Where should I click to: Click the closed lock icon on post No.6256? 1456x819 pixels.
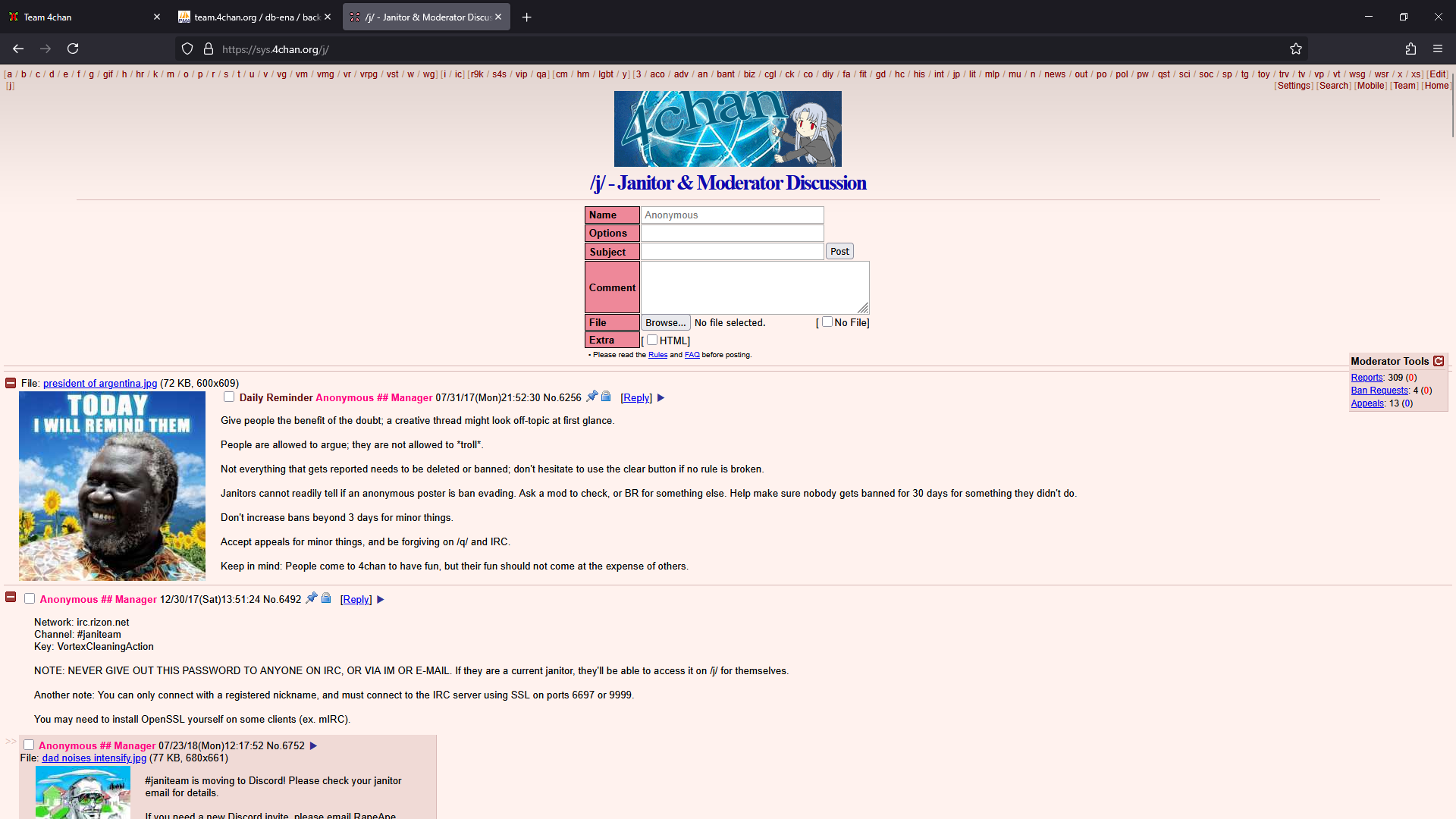606,396
